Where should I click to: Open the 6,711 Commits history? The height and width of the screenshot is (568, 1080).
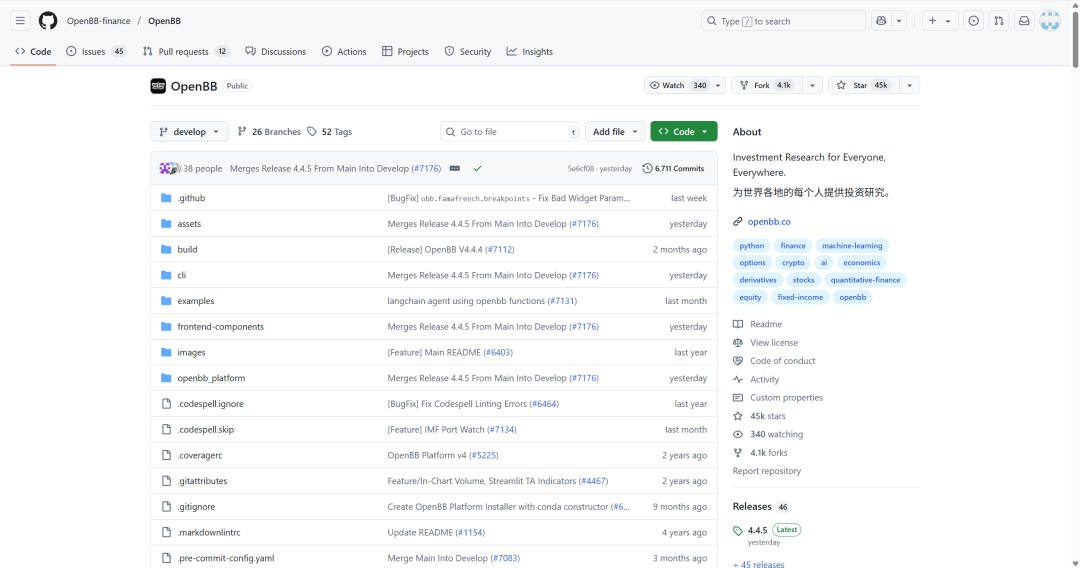coord(673,169)
